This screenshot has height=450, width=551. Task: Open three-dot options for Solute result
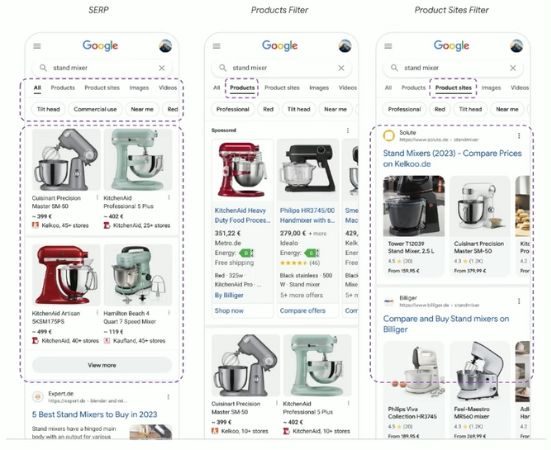(x=519, y=136)
